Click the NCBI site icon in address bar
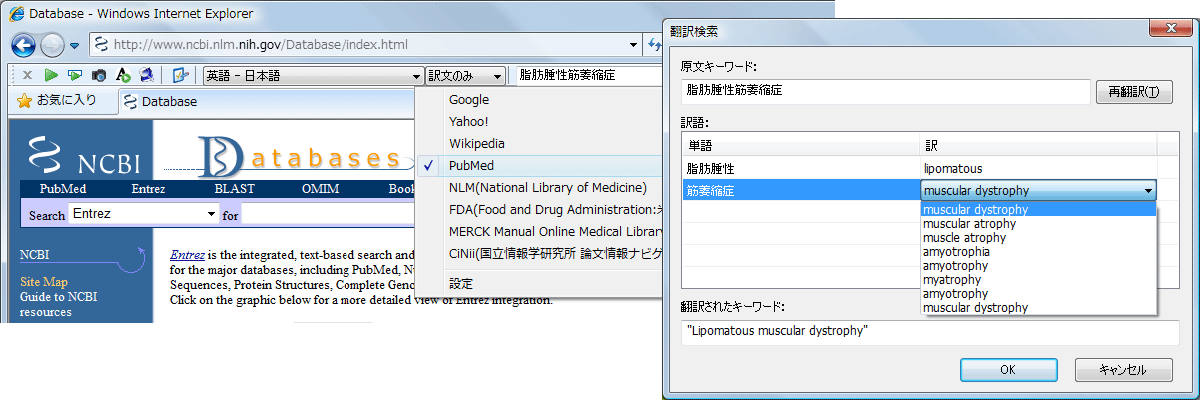Image resolution: width=1200 pixels, height=400 pixels. pyautogui.click(x=101, y=44)
